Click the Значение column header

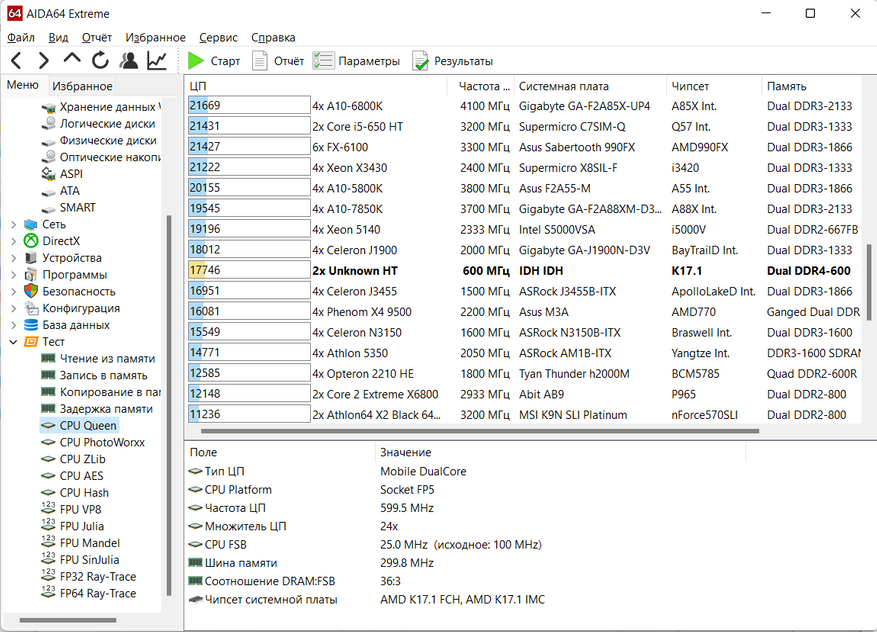[560, 452]
